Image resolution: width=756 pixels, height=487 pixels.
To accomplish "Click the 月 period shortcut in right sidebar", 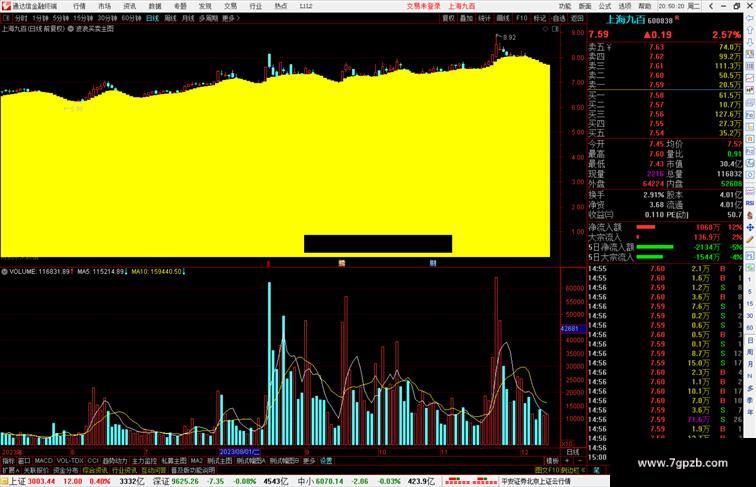I will click(750, 364).
